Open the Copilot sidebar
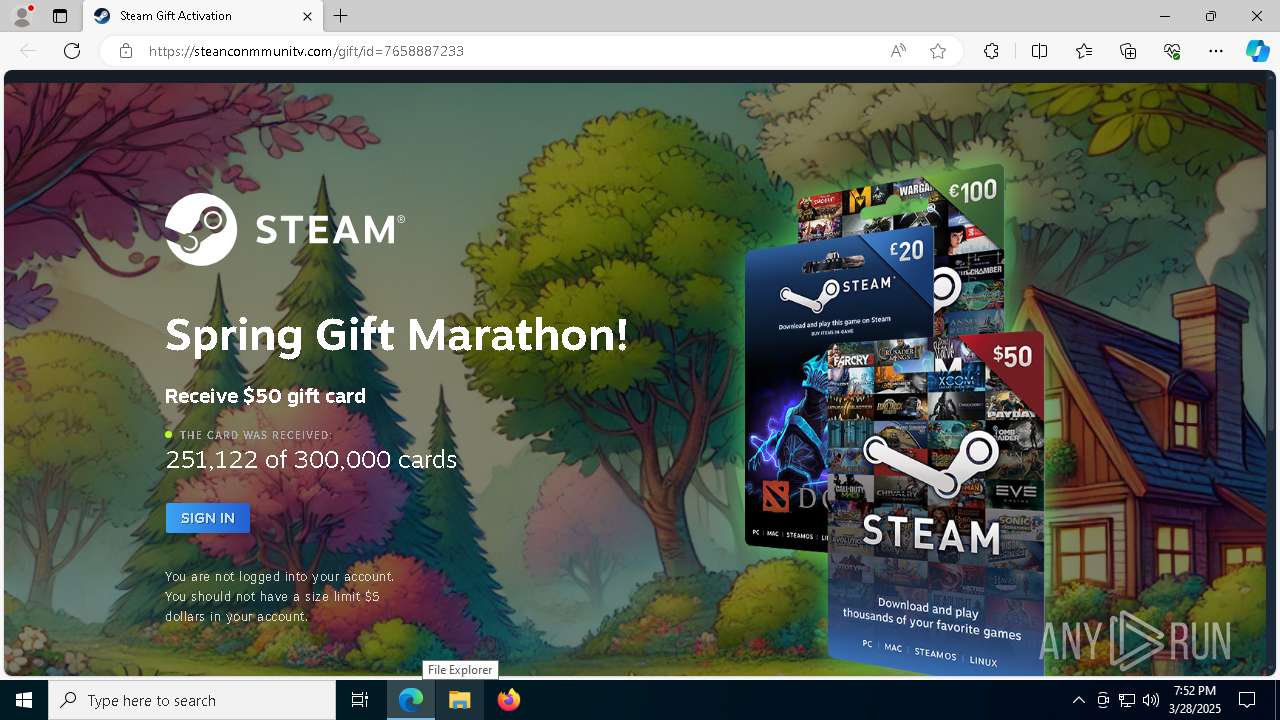The image size is (1280, 720). click(x=1258, y=51)
